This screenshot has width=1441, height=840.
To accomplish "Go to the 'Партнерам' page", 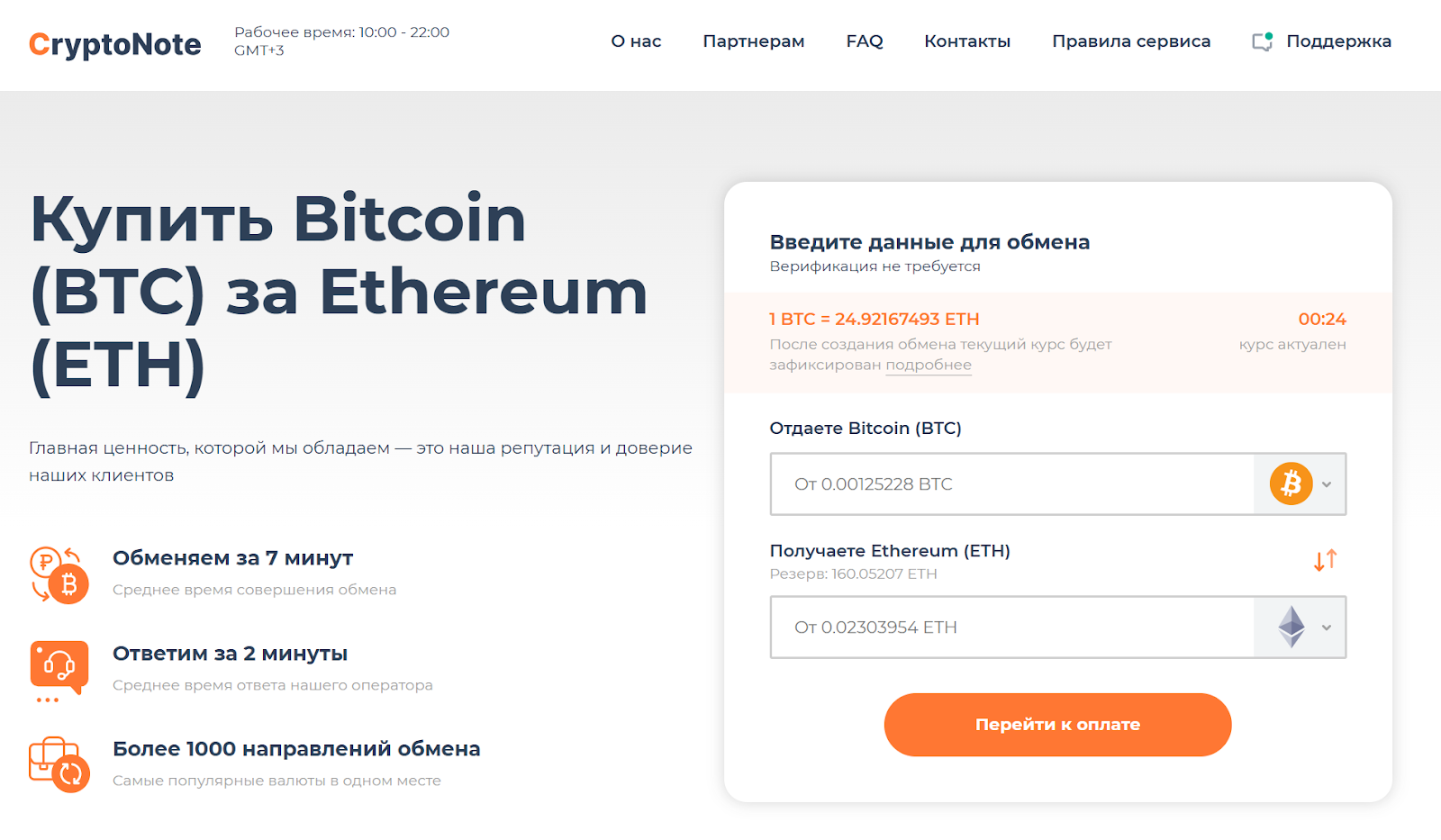I will coord(753,41).
